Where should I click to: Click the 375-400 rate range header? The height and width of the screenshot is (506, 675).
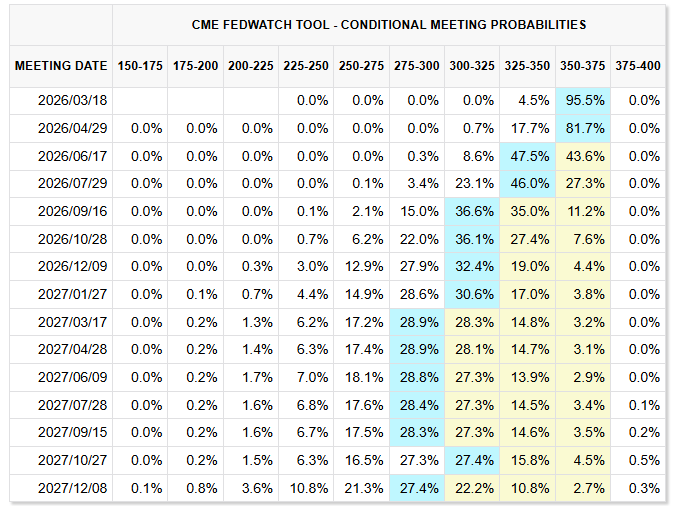[x=638, y=66]
